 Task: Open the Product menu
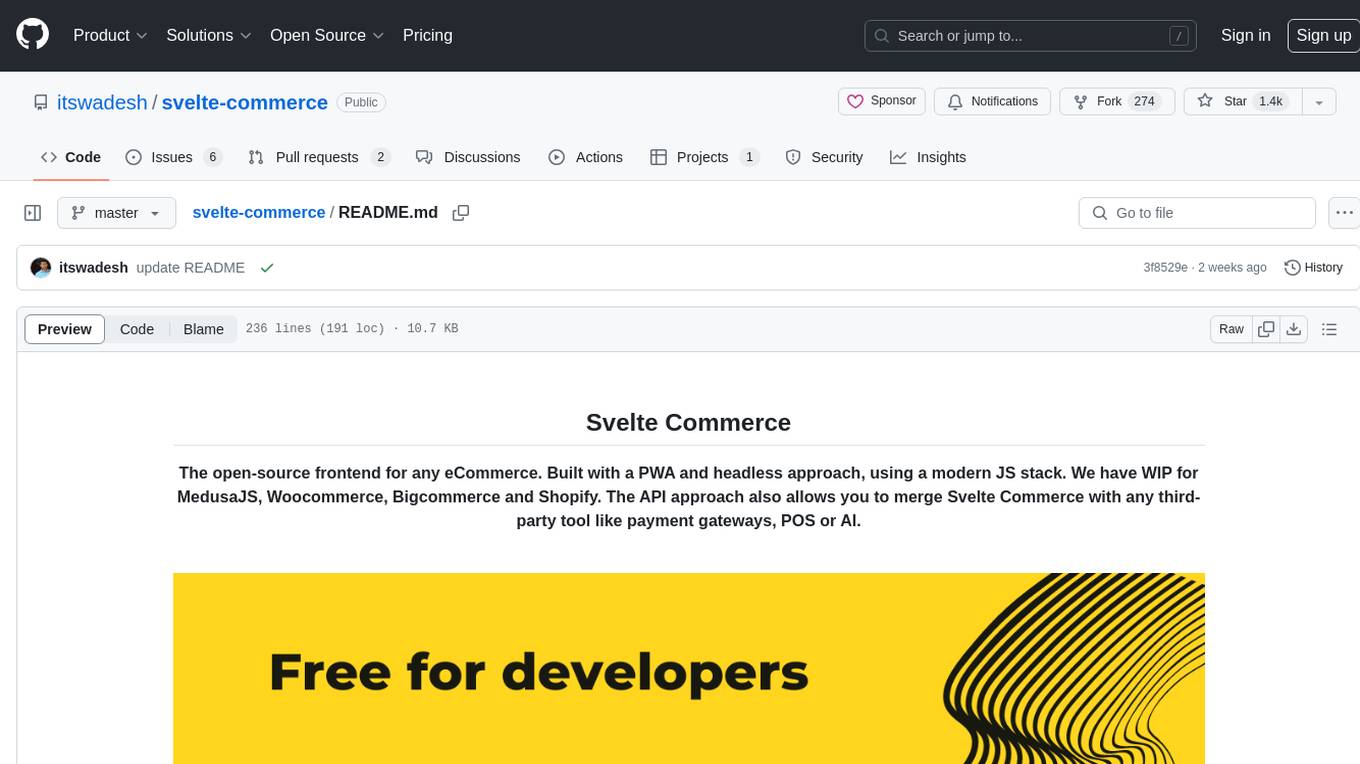[x=110, y=35]
